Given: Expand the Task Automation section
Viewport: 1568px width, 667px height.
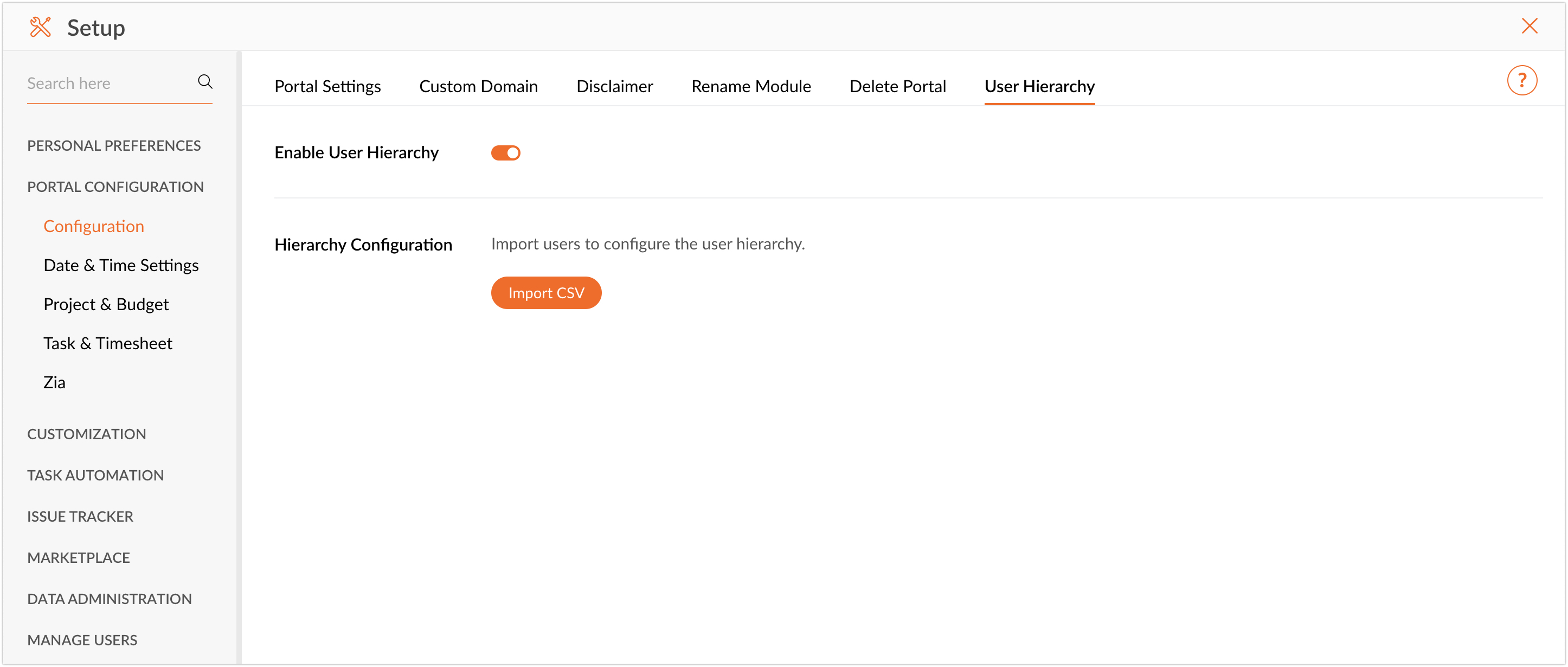Looking at the screenshot, I should (x=95, y=474).
